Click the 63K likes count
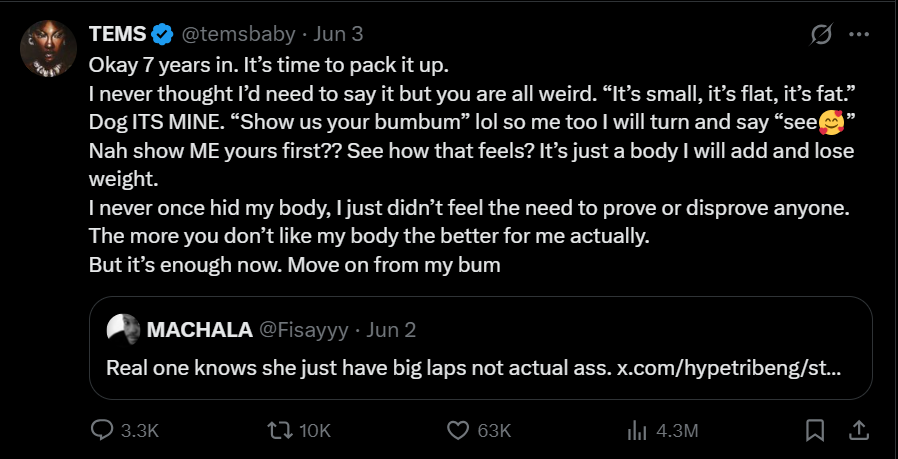 494,431
